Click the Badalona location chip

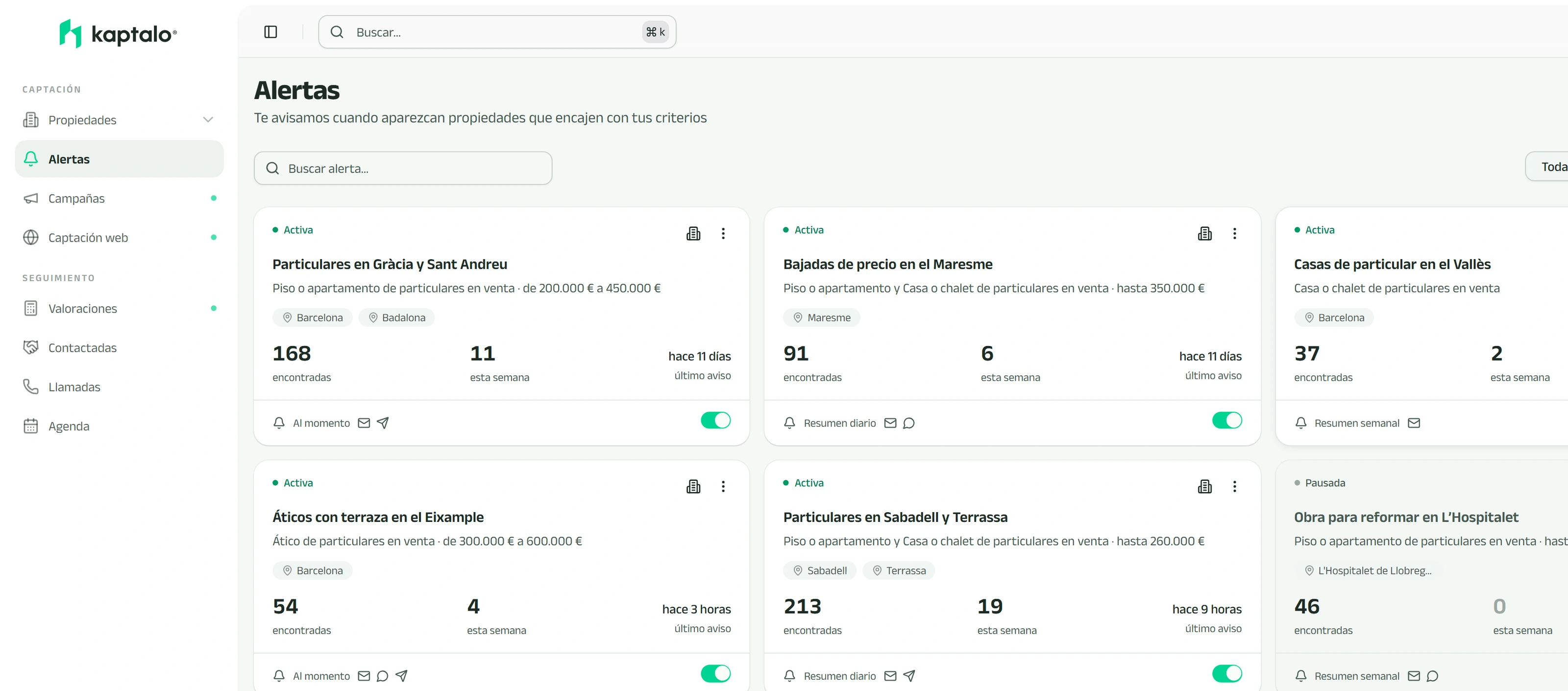tap(396, 318)
